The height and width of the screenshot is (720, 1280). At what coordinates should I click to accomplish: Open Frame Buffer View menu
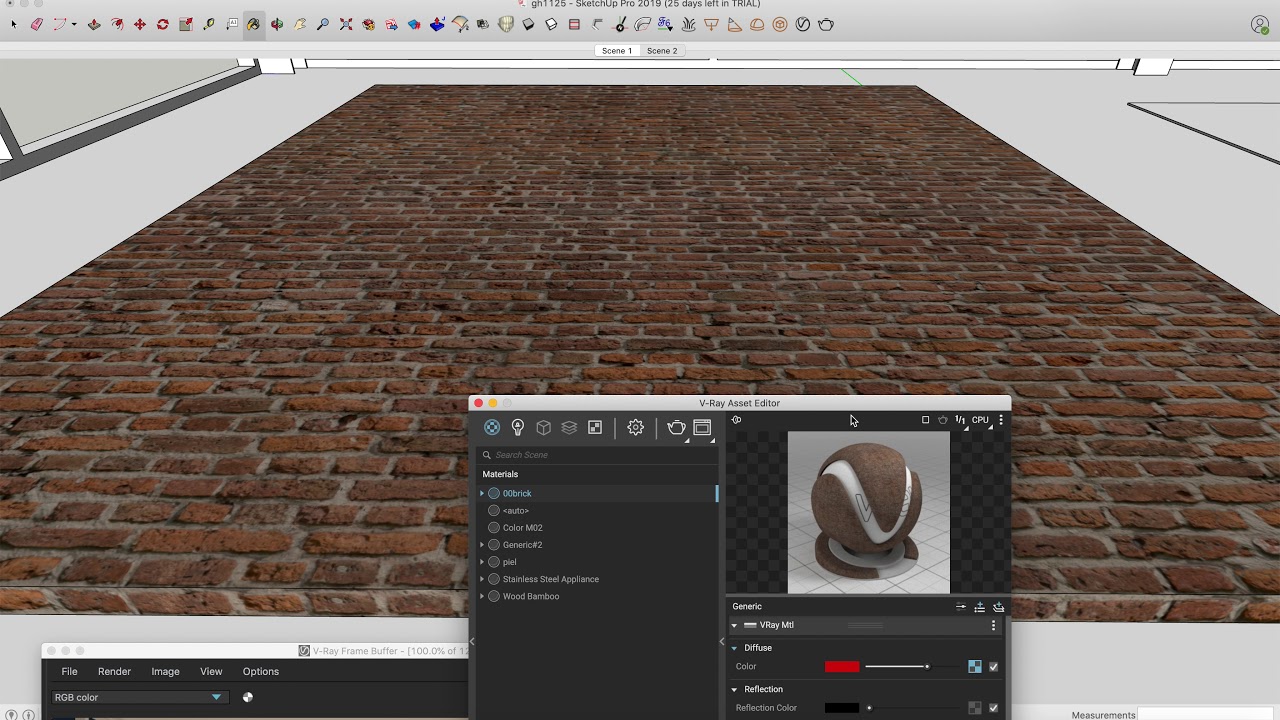click(x=211, y=672)
